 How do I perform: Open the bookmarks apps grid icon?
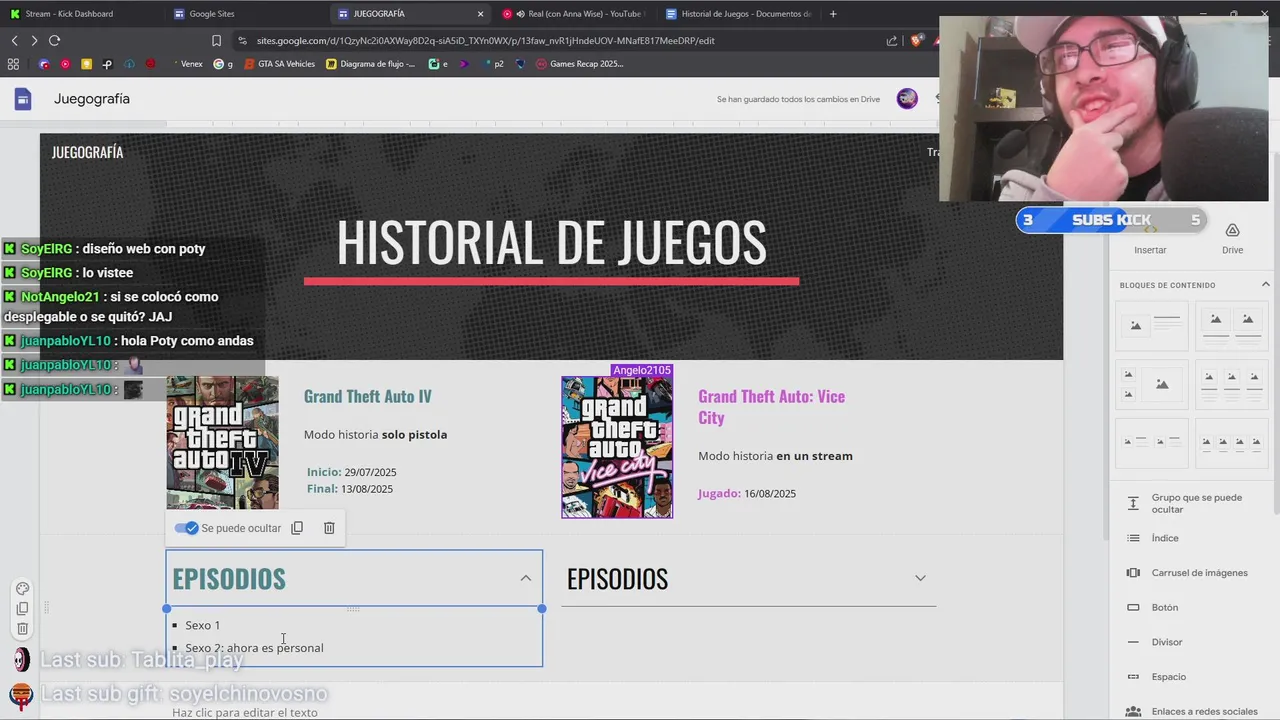tap(13, 64)
